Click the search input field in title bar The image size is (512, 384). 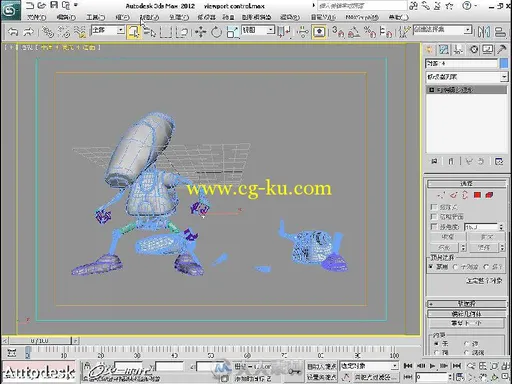click(x=362, y=6)
